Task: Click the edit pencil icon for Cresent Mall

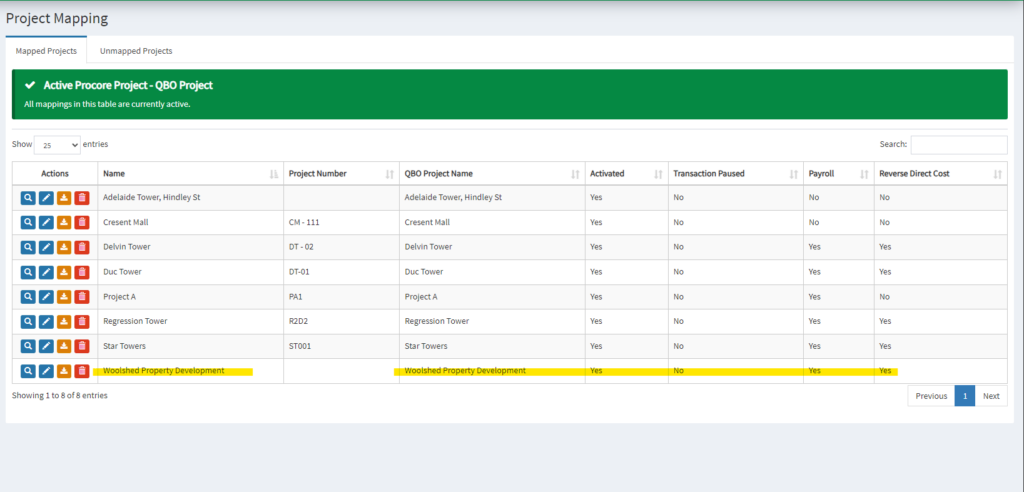Action: (x=46, y=222)
